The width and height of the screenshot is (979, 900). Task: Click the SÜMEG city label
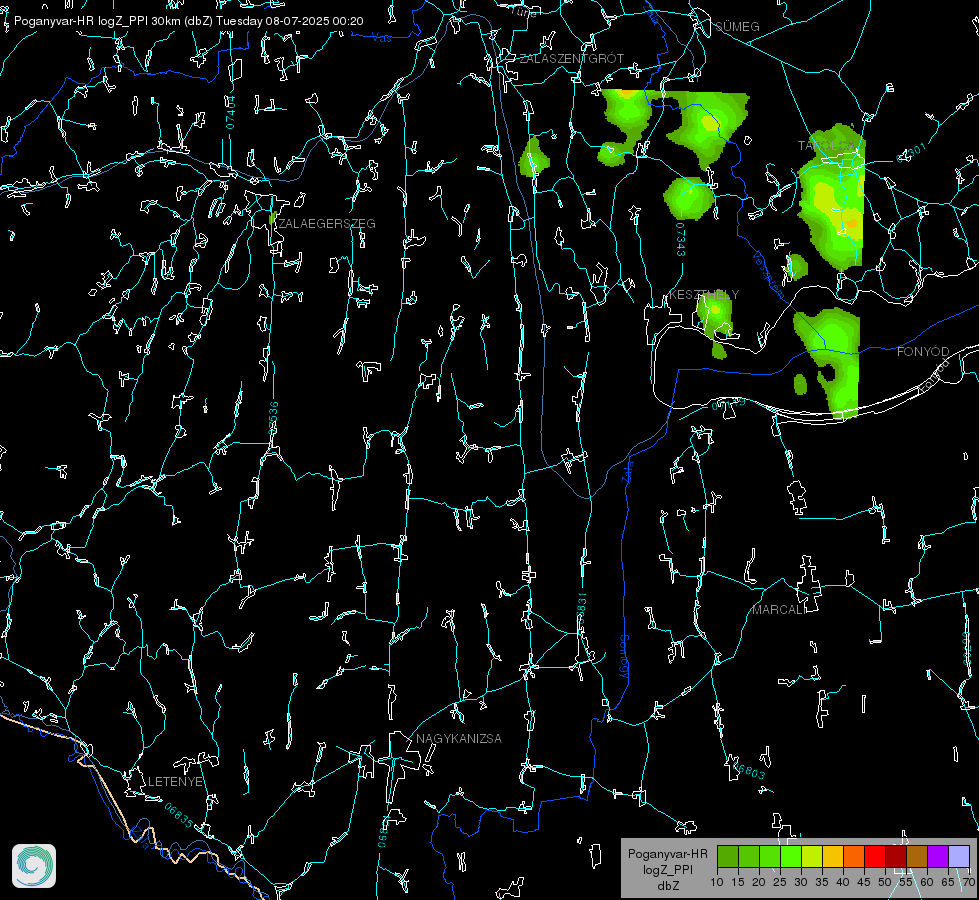tap(737, 27)
